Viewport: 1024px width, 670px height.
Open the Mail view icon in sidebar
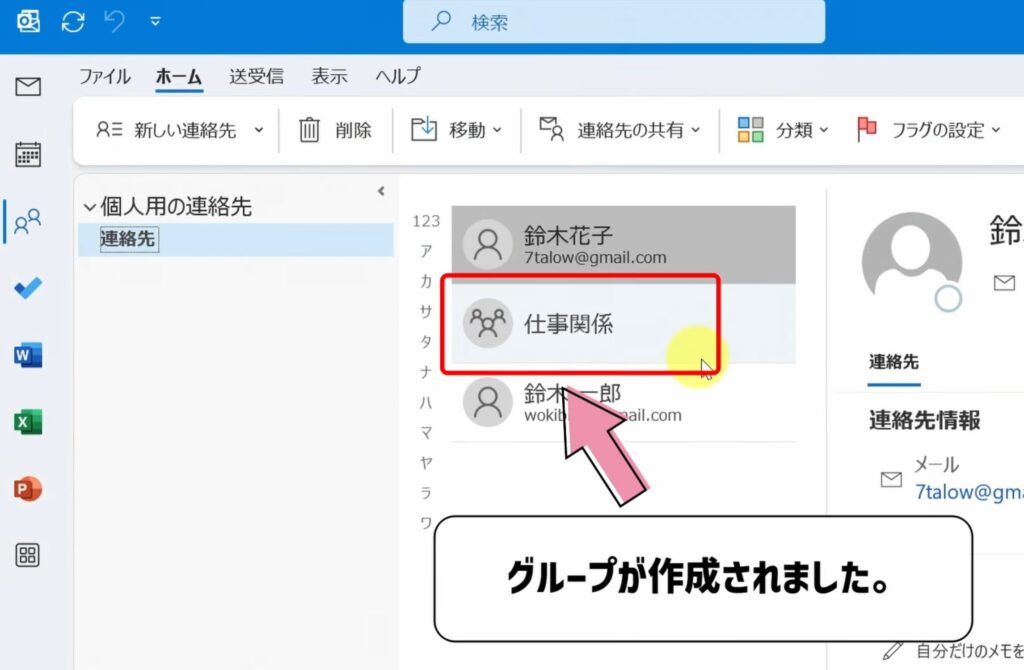28,86
